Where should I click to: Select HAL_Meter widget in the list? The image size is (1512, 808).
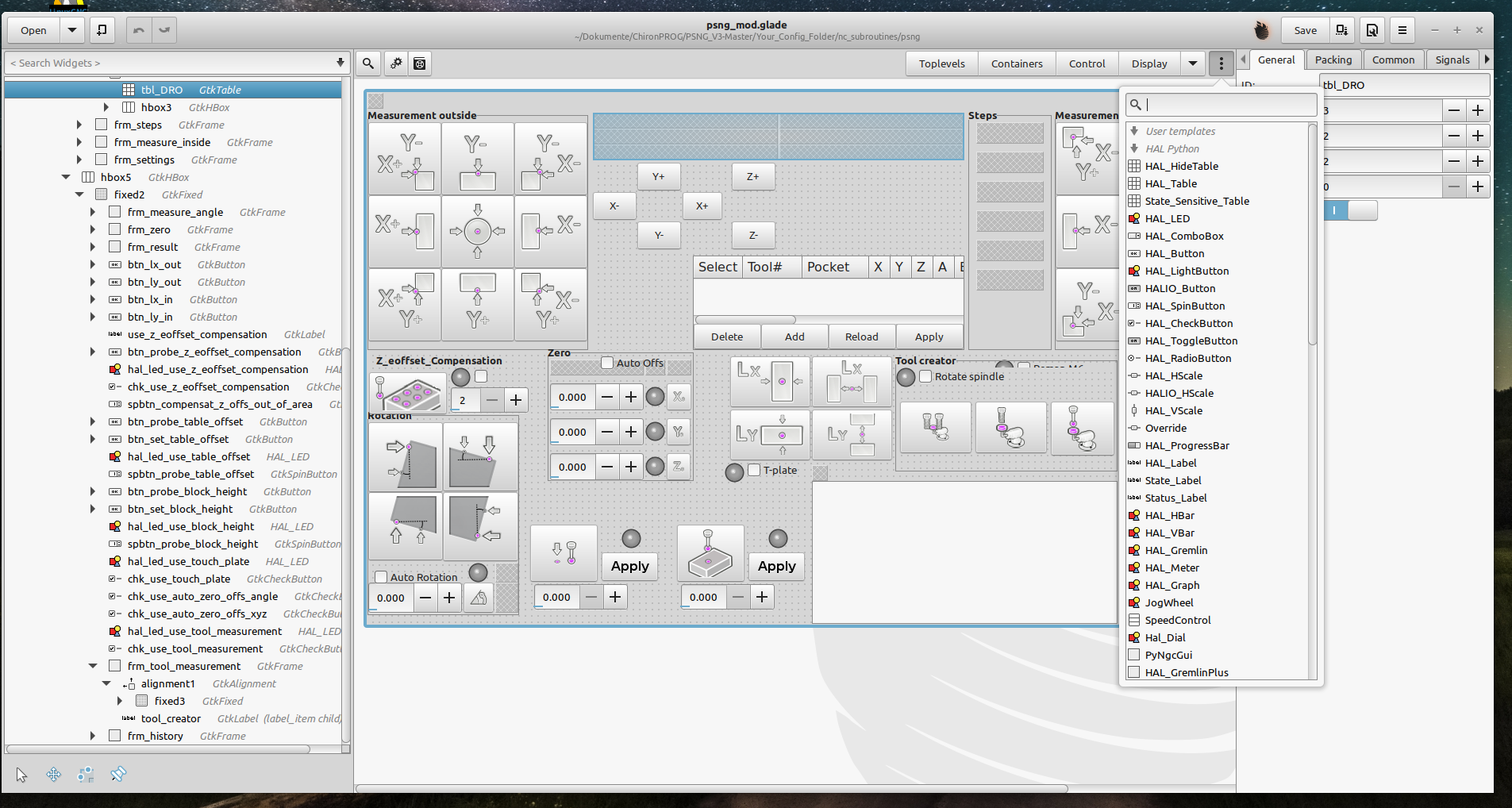(x=1172, y=568)
